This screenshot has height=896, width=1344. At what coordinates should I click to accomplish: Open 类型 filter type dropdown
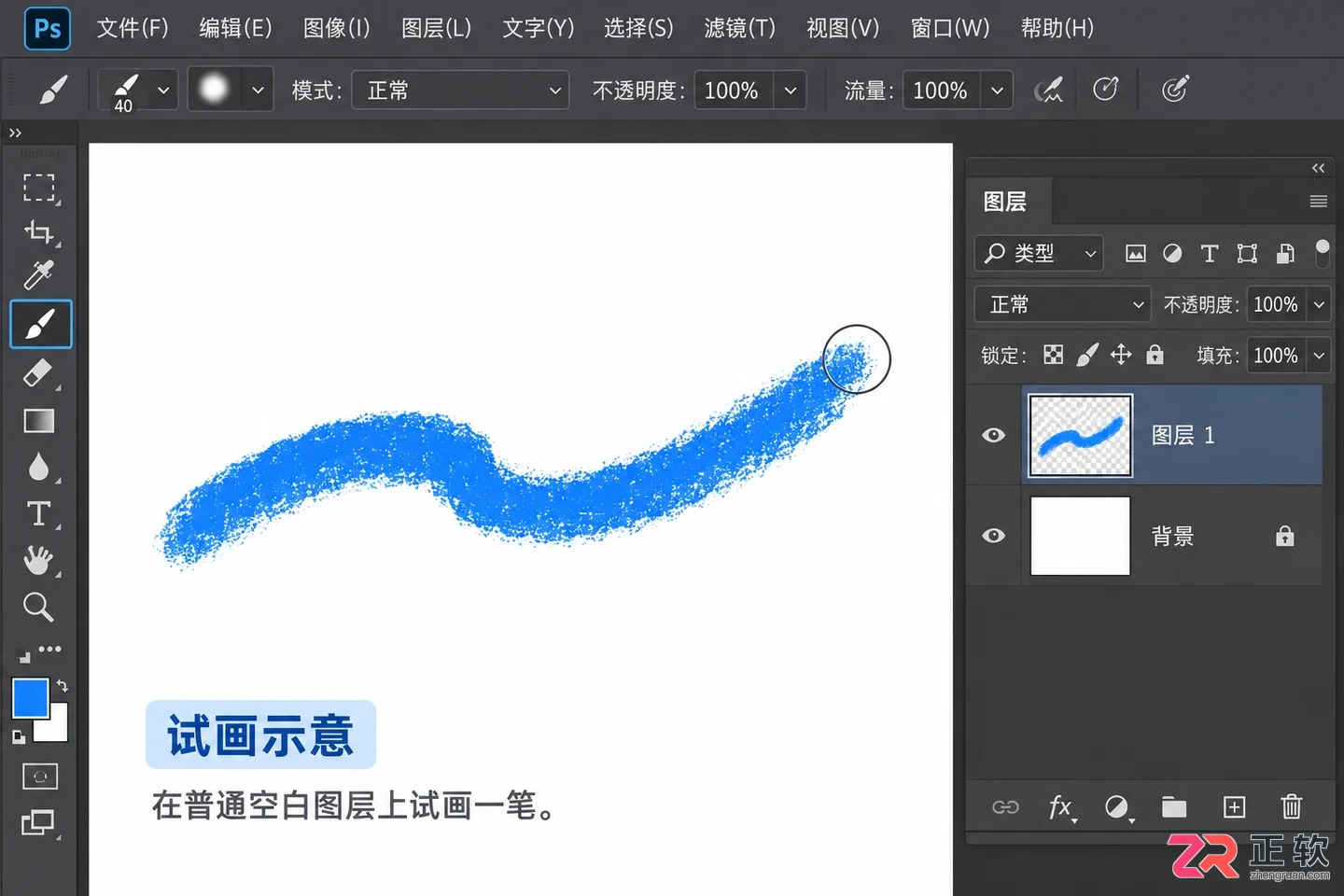point(1039,253)
